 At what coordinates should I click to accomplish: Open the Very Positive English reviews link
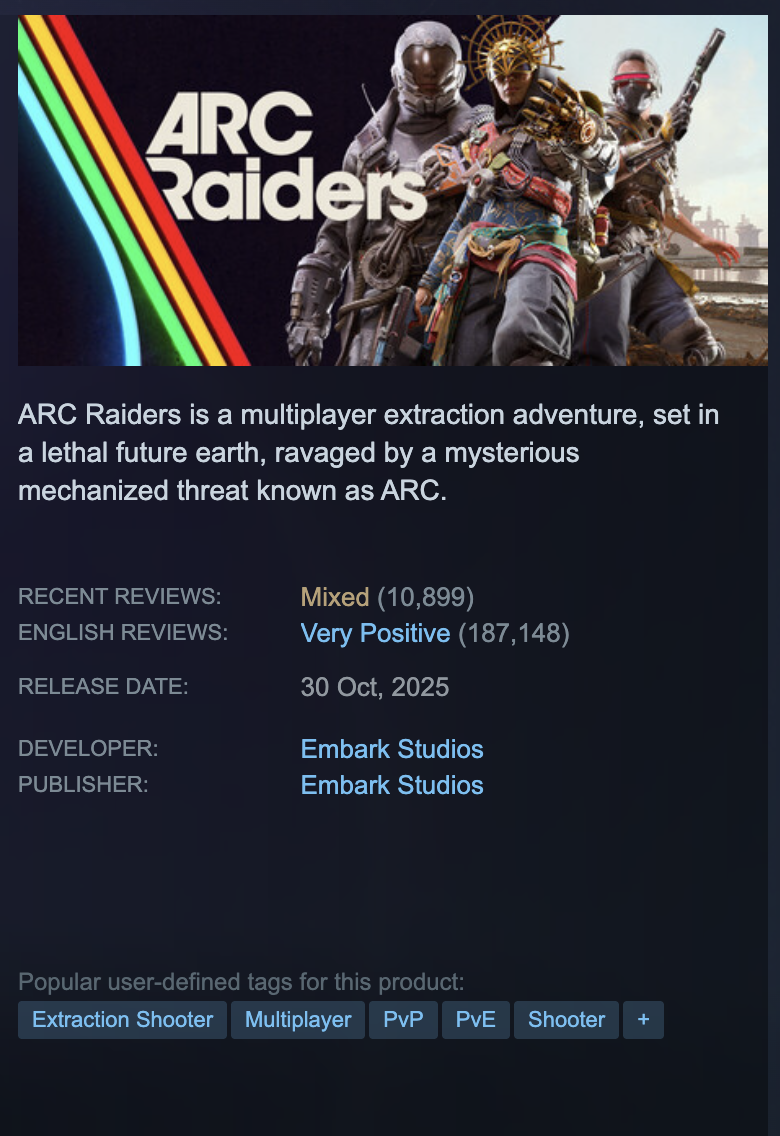(x=375, y=633)
